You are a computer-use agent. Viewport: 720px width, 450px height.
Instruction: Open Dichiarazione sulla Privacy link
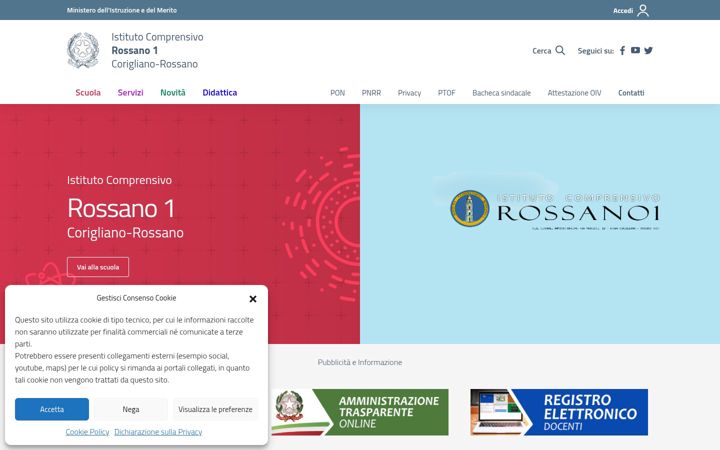tap(158, 432)
